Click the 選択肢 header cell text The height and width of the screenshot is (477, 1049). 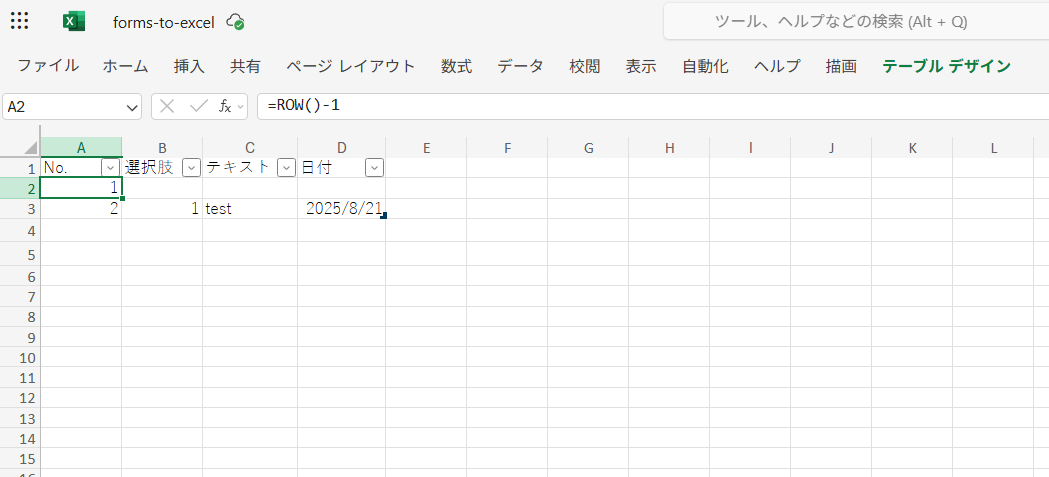click(149, 168)
